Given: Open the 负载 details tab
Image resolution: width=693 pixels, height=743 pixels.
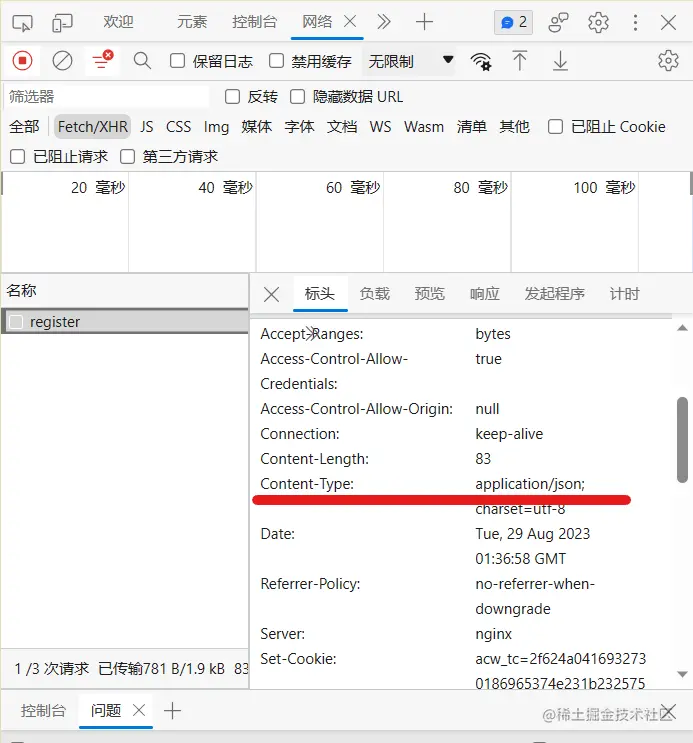Looking at the screenshot, I should 374,294.
